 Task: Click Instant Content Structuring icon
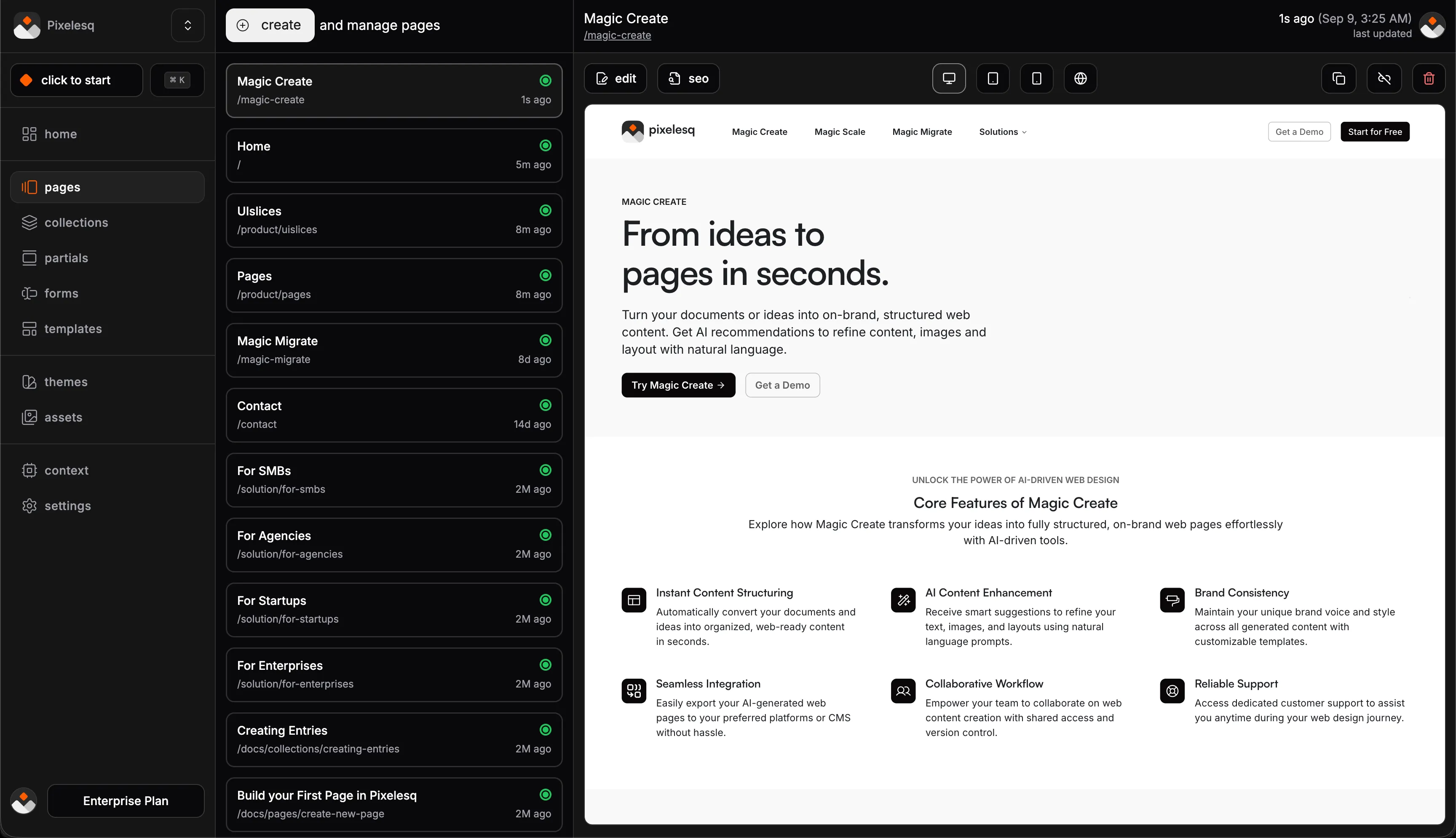click(x=634, y=600)
